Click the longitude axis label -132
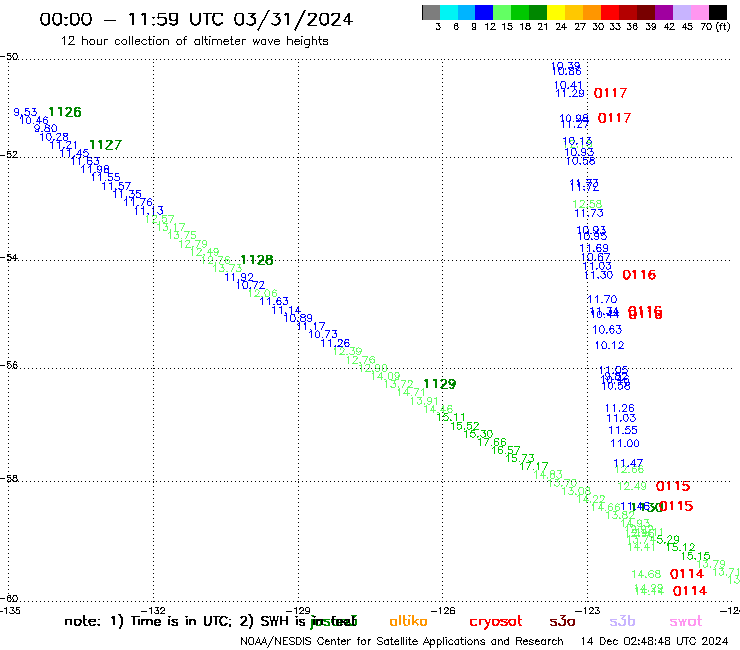 (x=155, y=610)
